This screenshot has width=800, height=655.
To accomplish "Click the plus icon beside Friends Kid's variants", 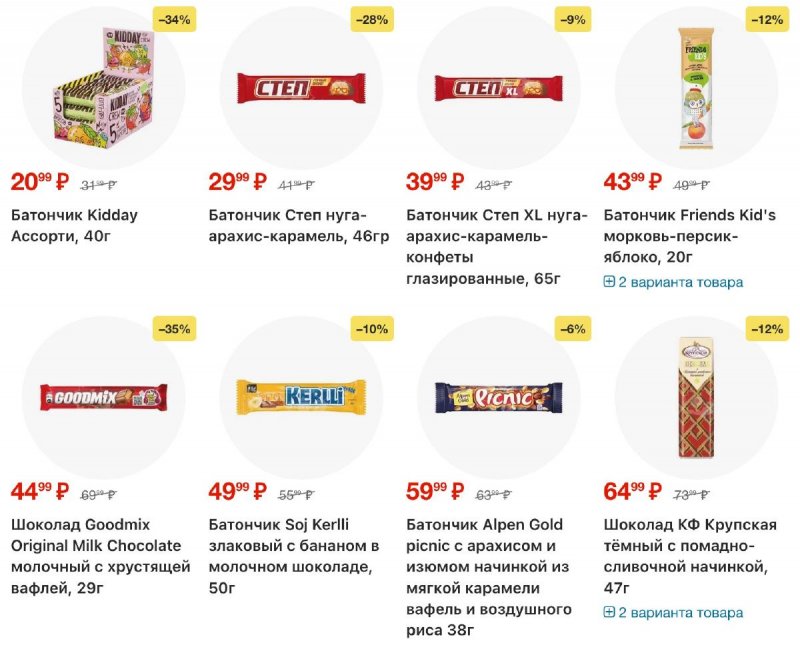I will click(609, 282).
